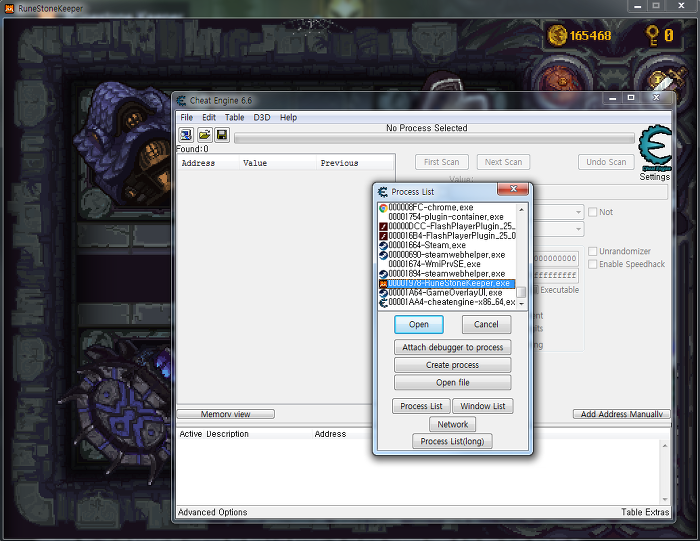Select the plugin-container.exe process
700x541 pixels.
[447, 217]
